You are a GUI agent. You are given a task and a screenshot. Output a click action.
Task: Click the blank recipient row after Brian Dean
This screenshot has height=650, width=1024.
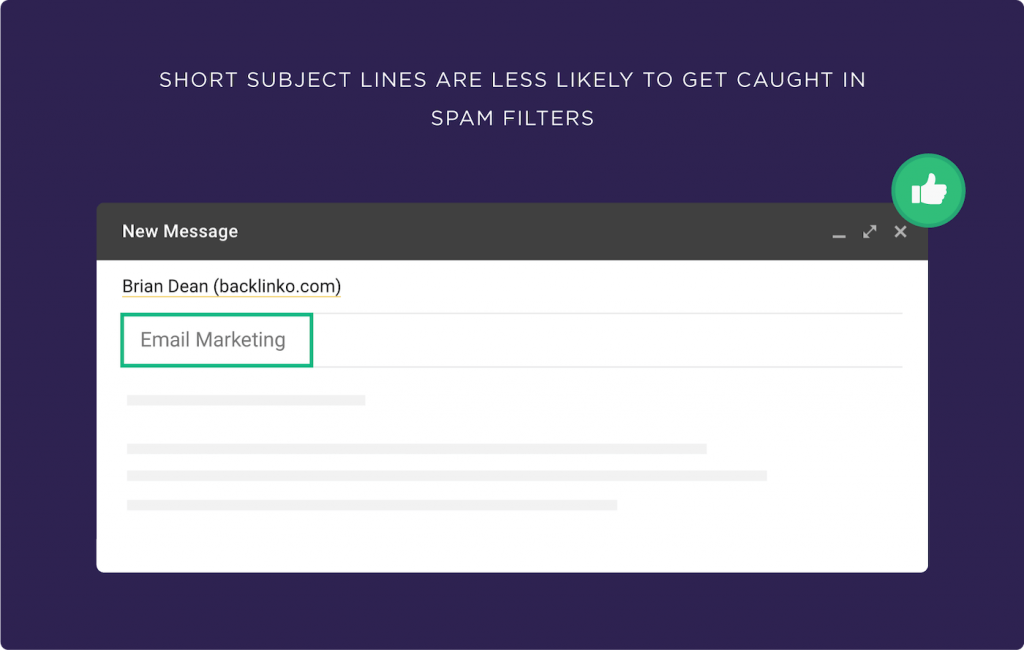pos(620,286)
